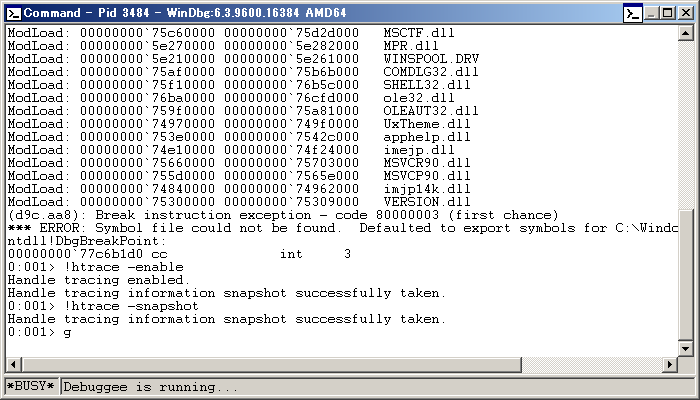Click the horizontal scrollbar left arrow

13,364
